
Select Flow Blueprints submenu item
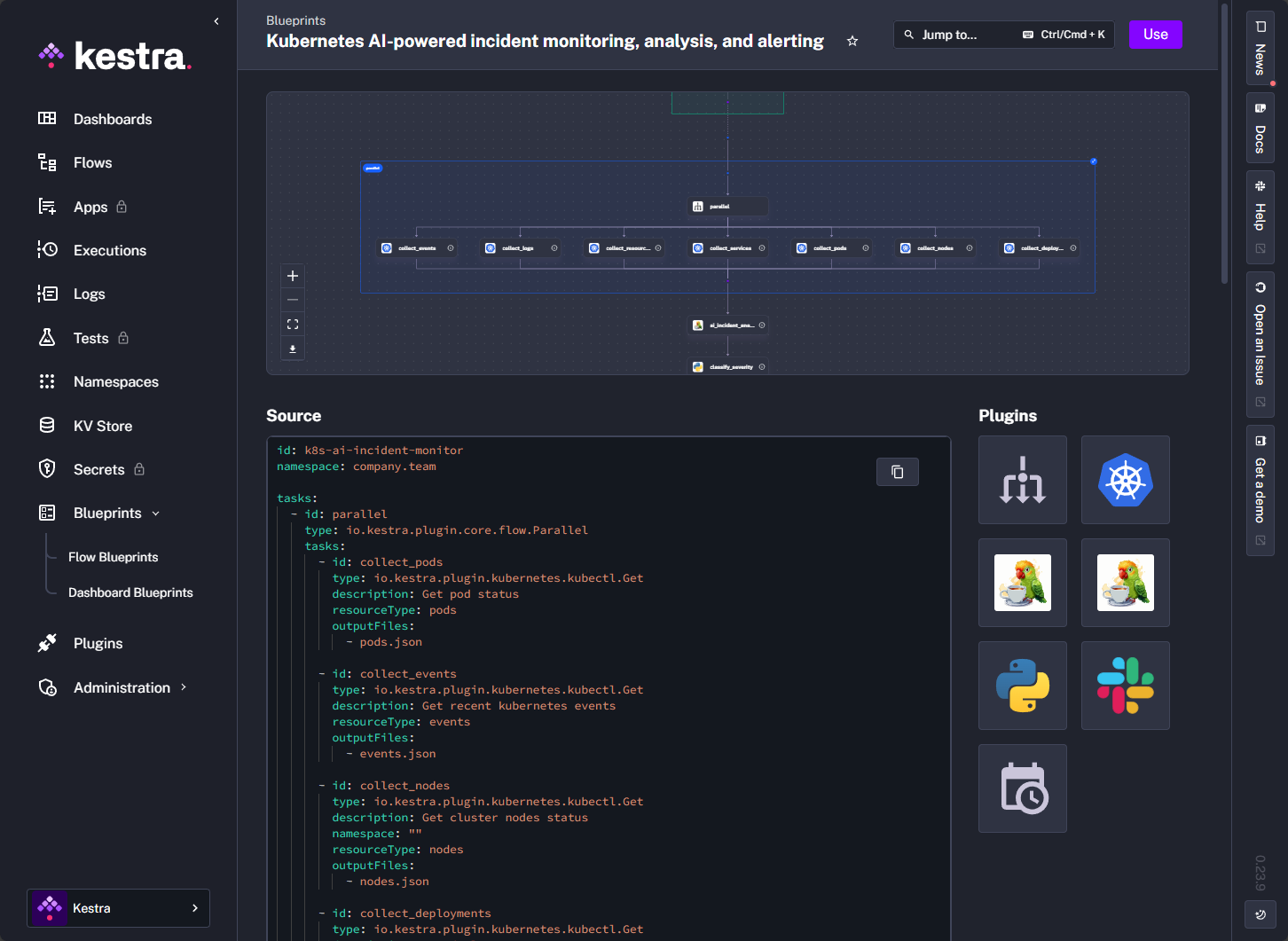[x=114, y=557]
